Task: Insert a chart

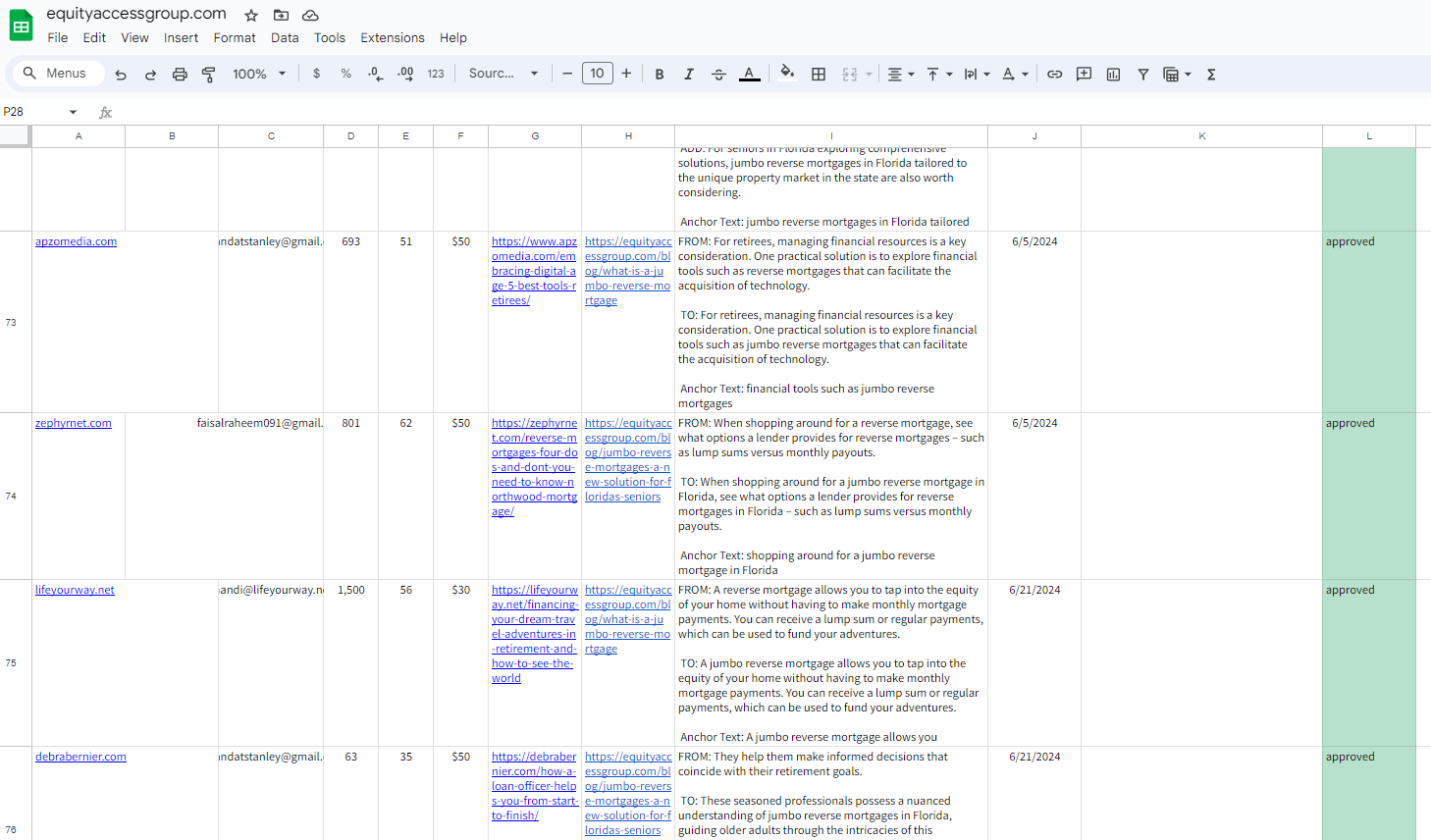Action: point(1113,74)
